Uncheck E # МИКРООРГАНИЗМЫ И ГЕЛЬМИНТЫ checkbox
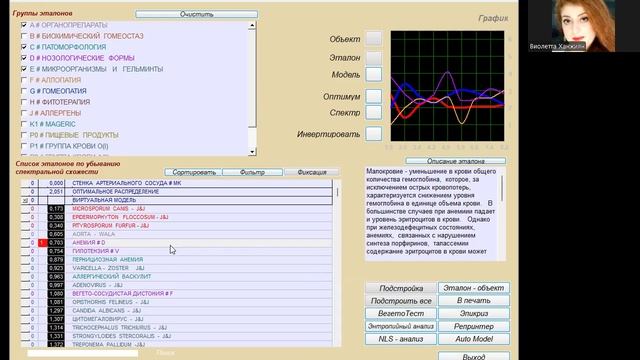The width and height of the screenshot is (640, 360). 24,69
